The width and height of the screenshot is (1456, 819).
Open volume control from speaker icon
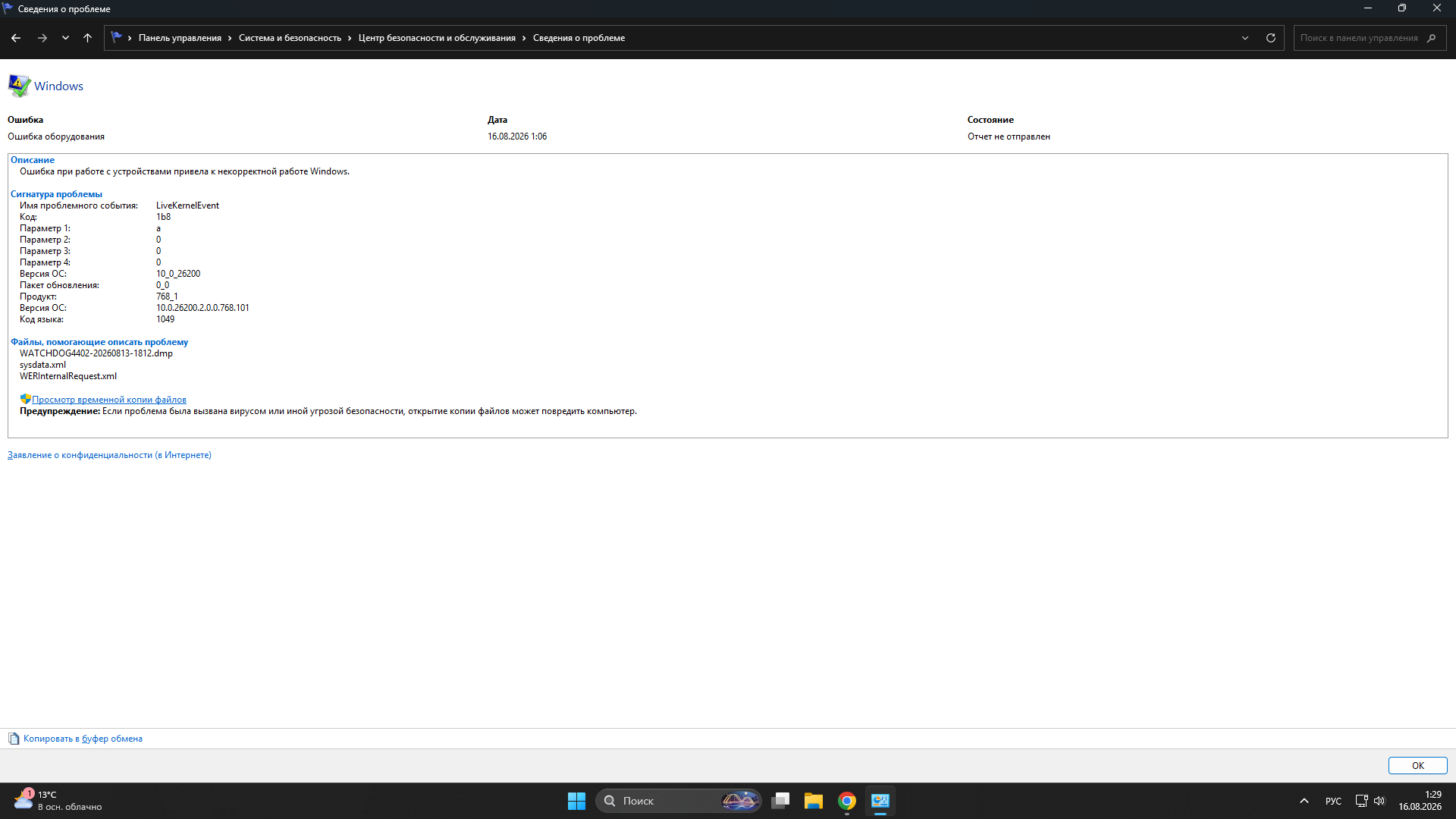(x=1379, y=801)
